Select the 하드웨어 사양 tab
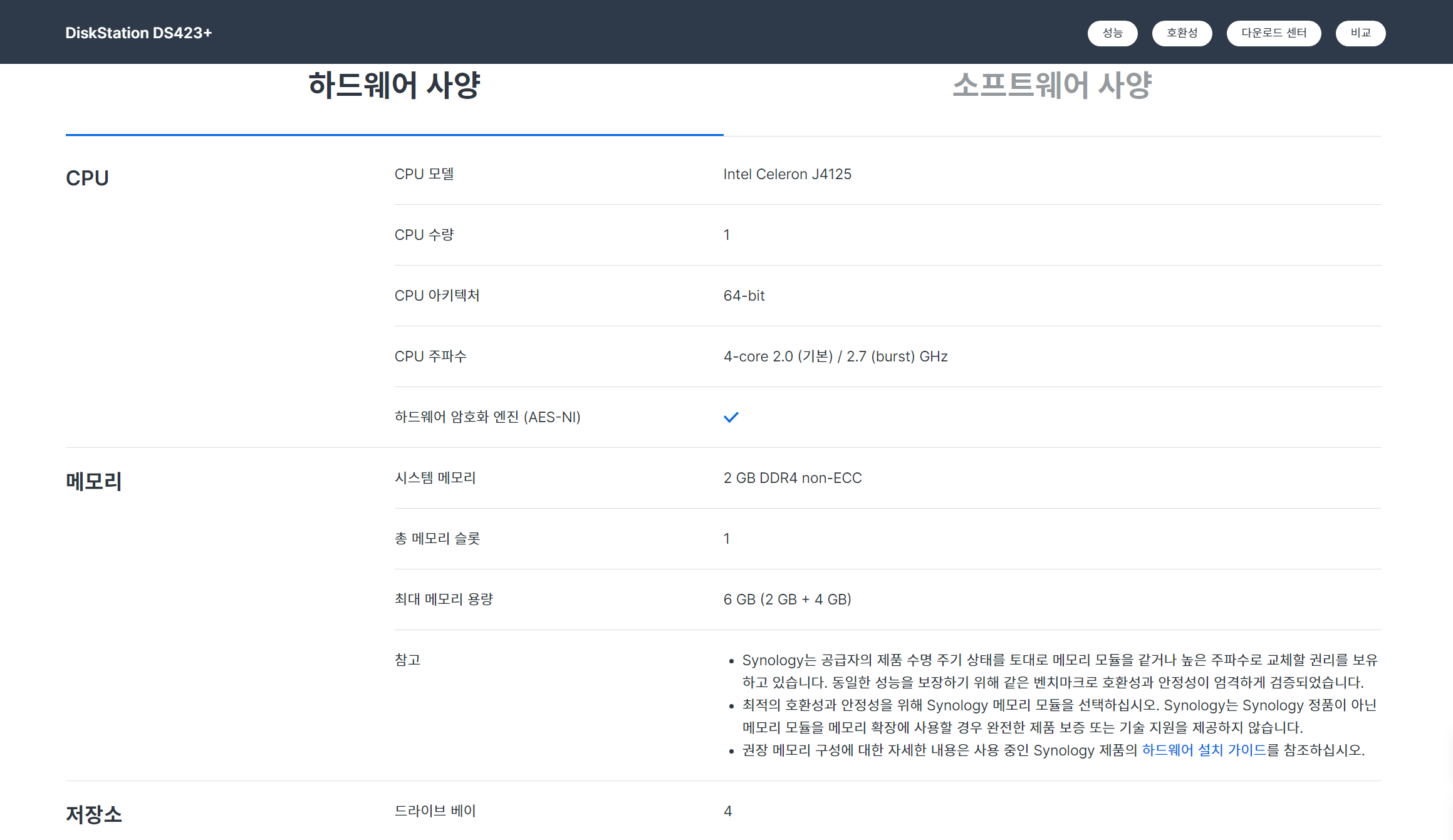The width and height of the screenshot is (1453, 840). pos(394,85)
